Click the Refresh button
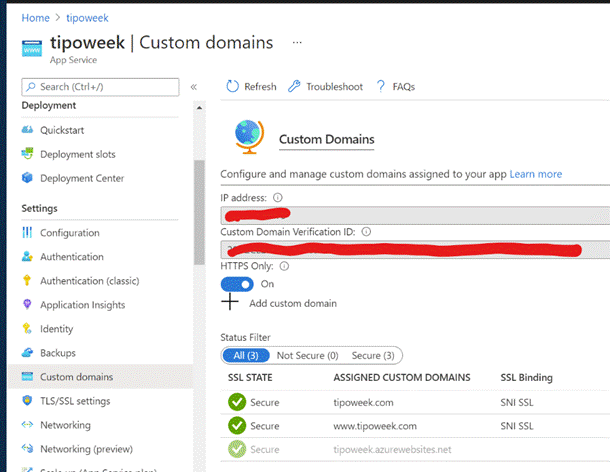 251,87
